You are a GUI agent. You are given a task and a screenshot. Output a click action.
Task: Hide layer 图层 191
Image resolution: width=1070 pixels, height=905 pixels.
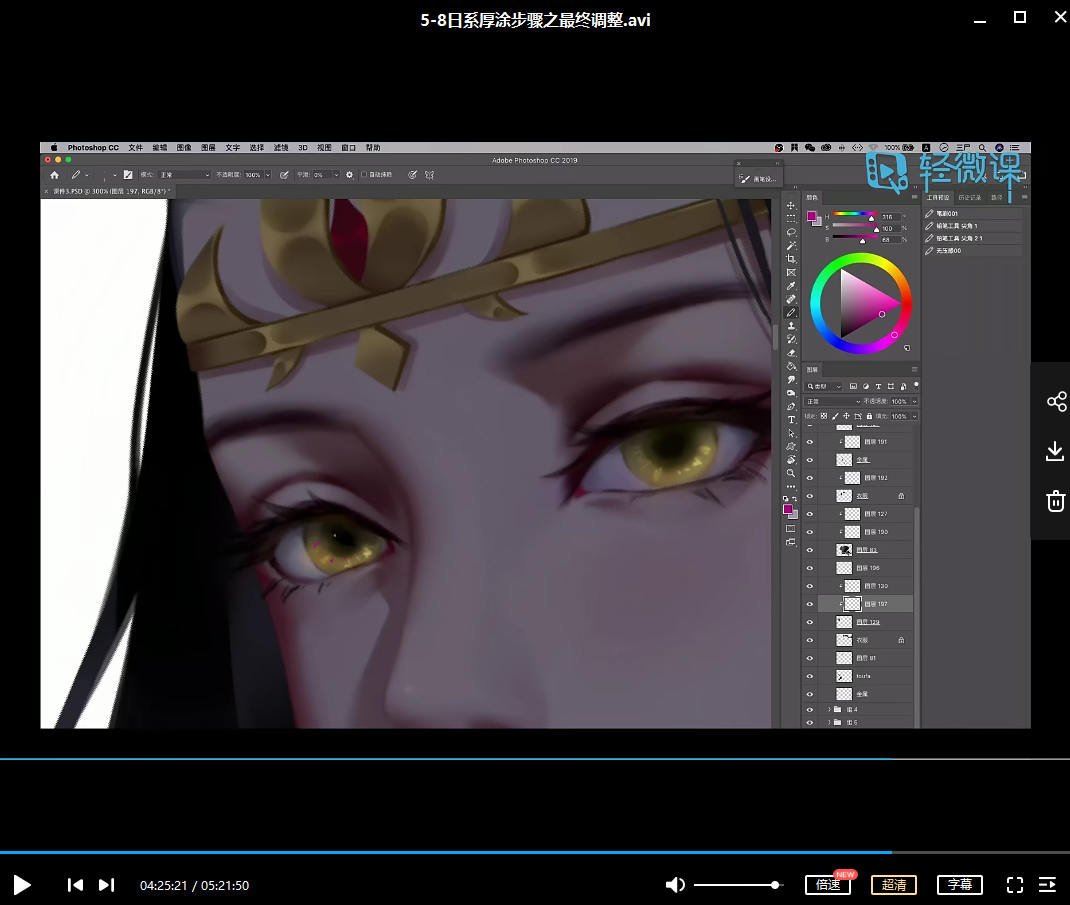pos(810,442)
